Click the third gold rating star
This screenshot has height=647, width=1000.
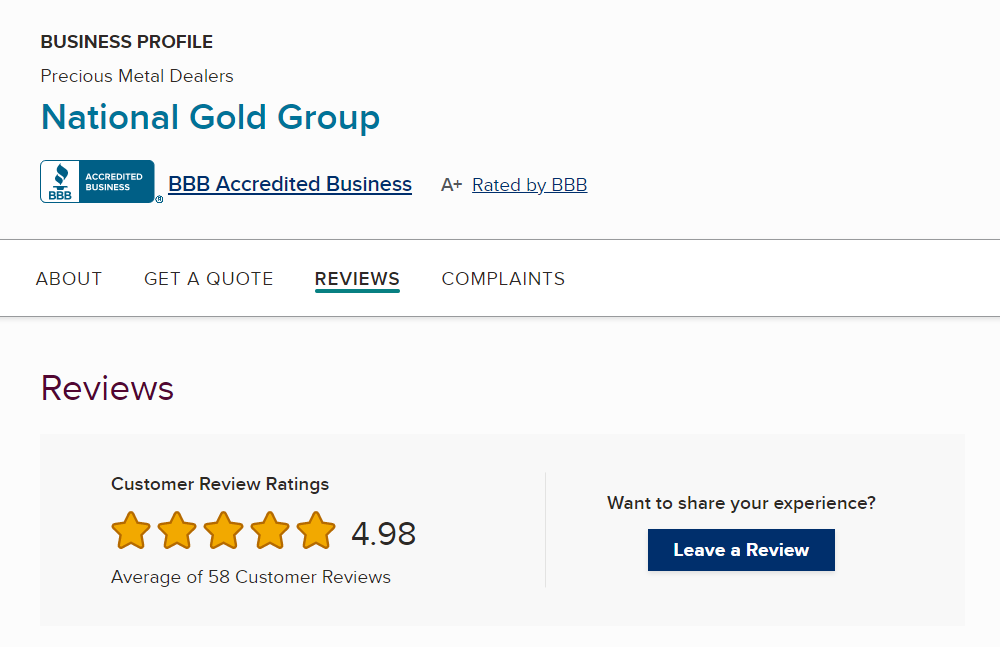pos(223,531)
